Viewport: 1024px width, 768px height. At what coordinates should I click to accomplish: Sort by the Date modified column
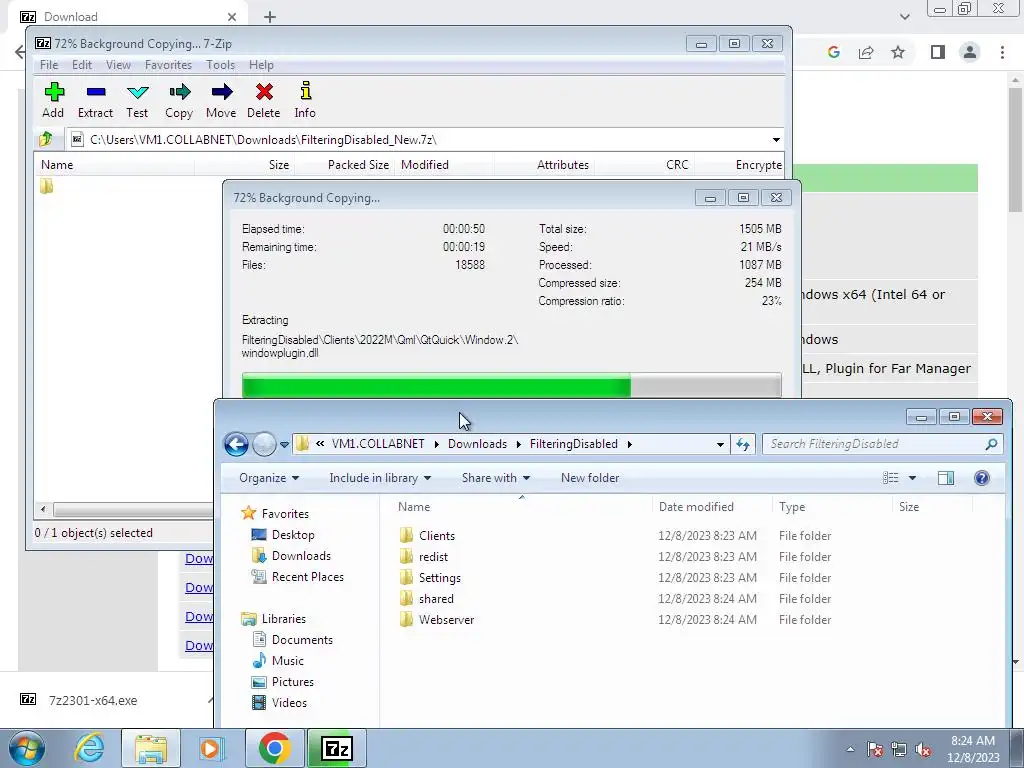click(x=696, y=507)
